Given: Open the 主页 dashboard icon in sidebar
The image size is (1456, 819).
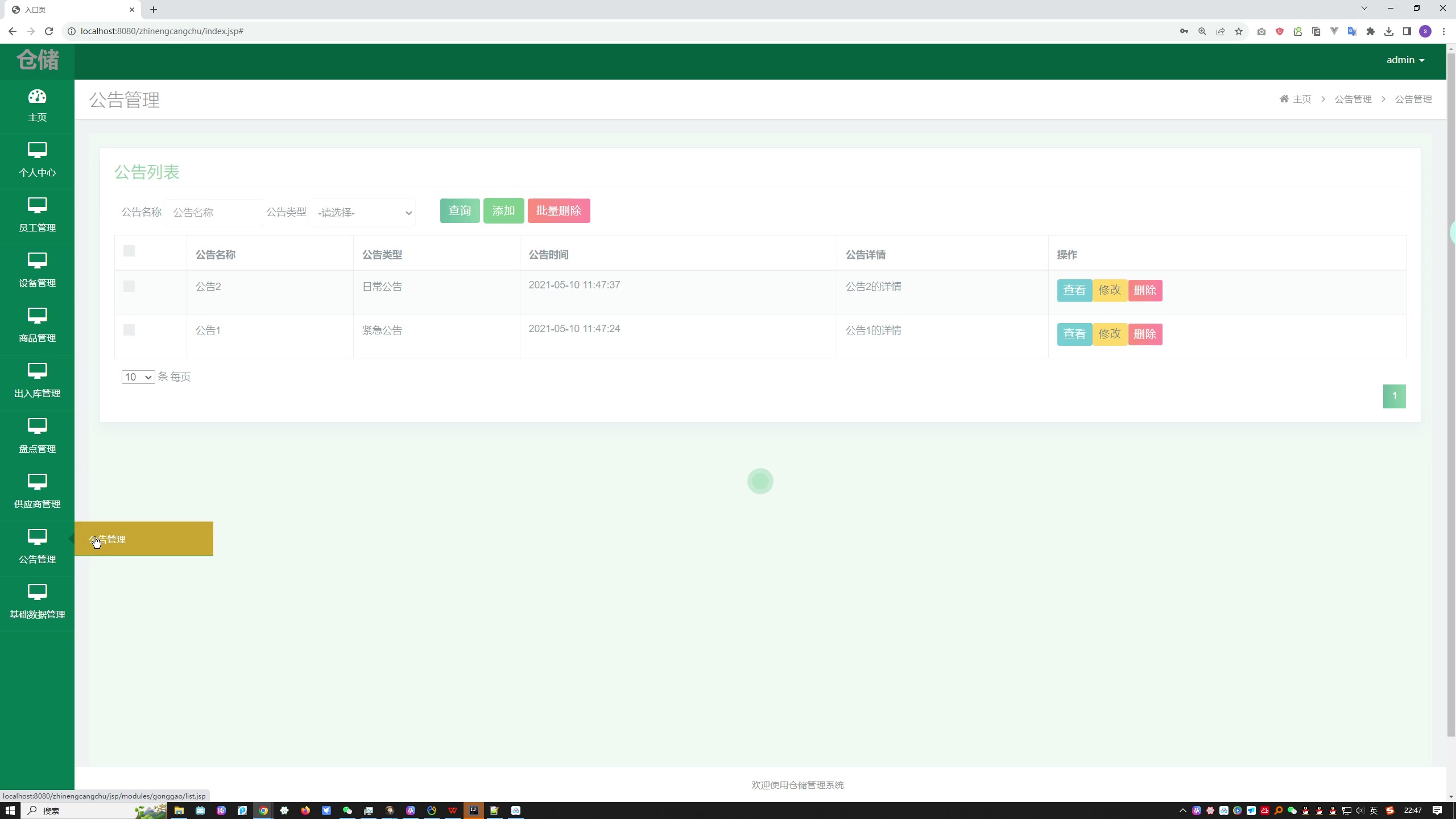Looking at the screenshot, I should pos(37,97).
